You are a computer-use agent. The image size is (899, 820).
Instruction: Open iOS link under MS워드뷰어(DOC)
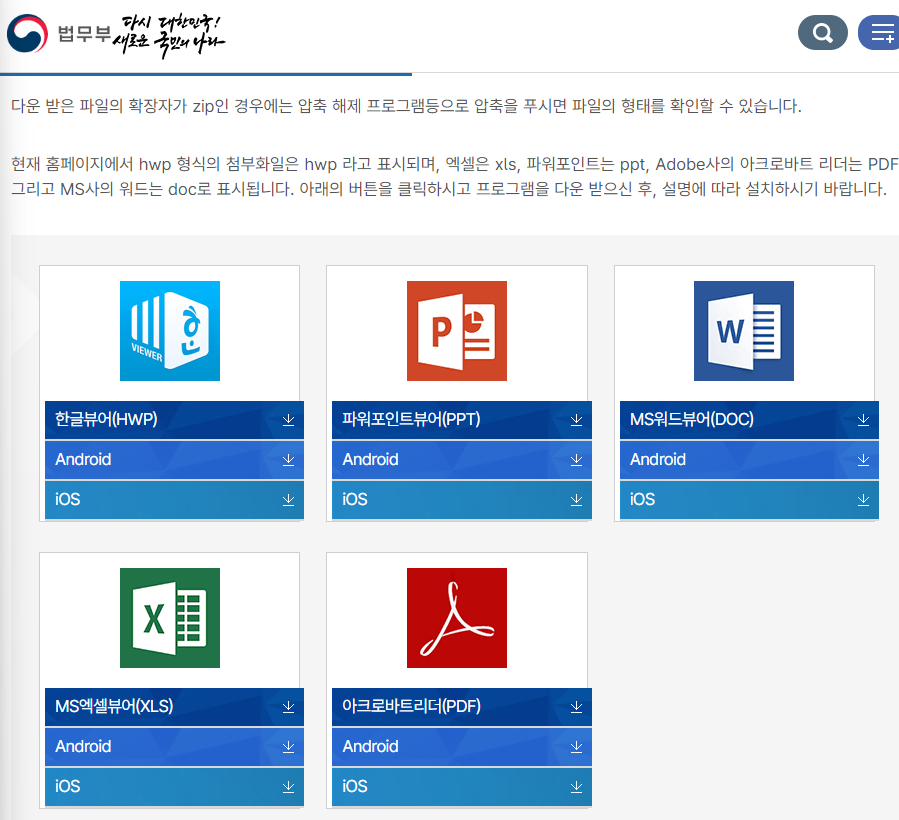point(749,500)
